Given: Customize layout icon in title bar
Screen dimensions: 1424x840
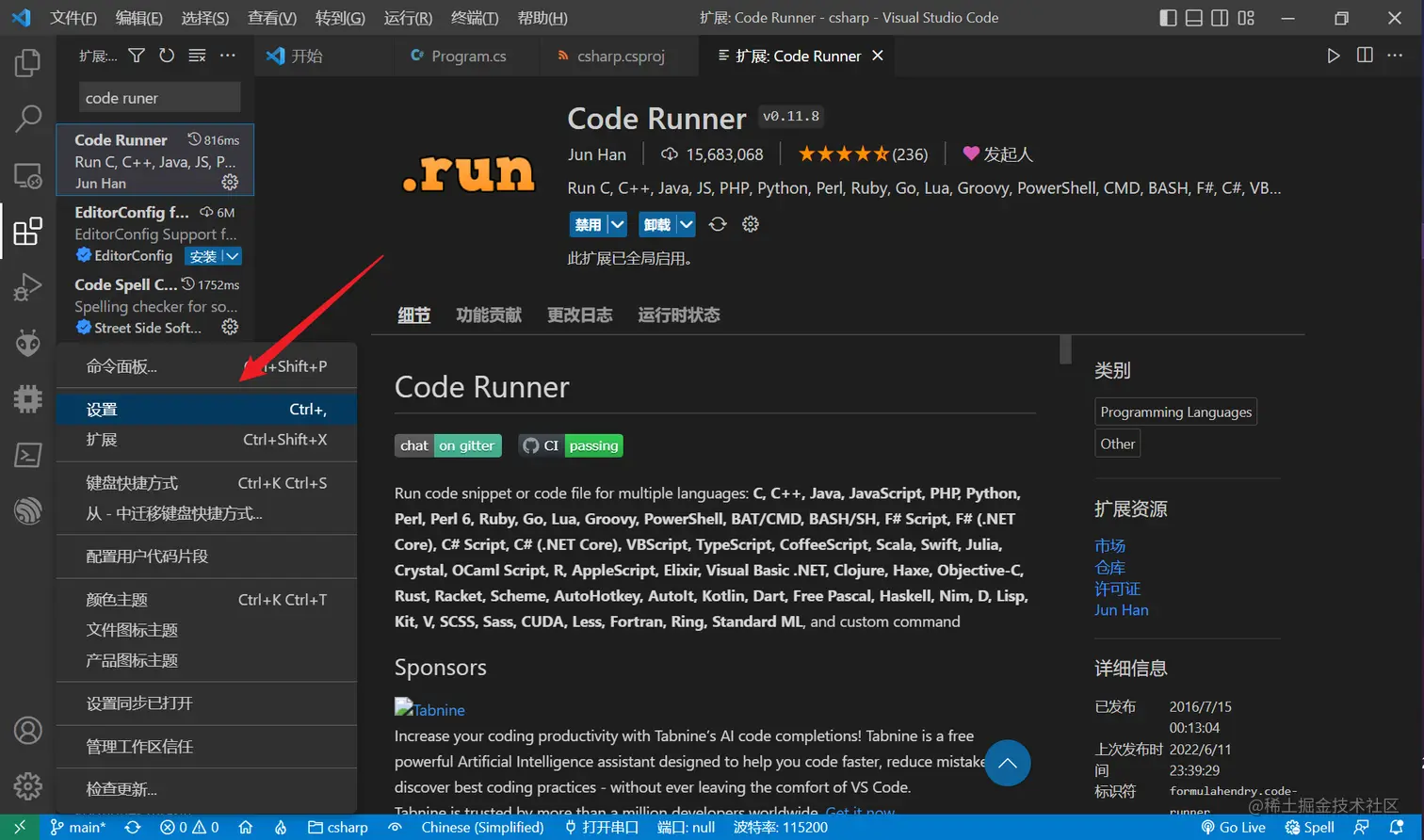Looking at the screenshot, I should (x=1246, y=18).
